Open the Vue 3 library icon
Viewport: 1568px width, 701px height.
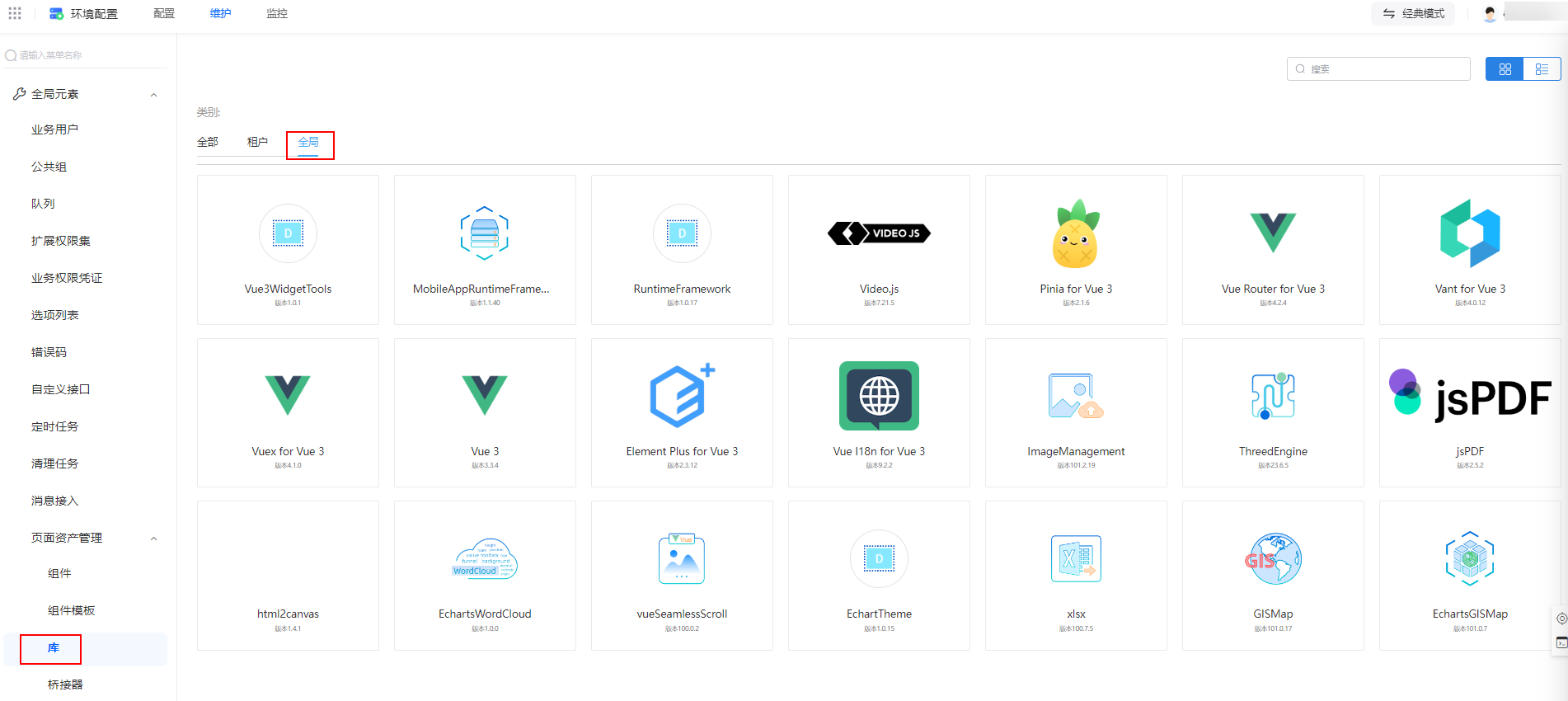pyautogui.click(x=485, y=395)
